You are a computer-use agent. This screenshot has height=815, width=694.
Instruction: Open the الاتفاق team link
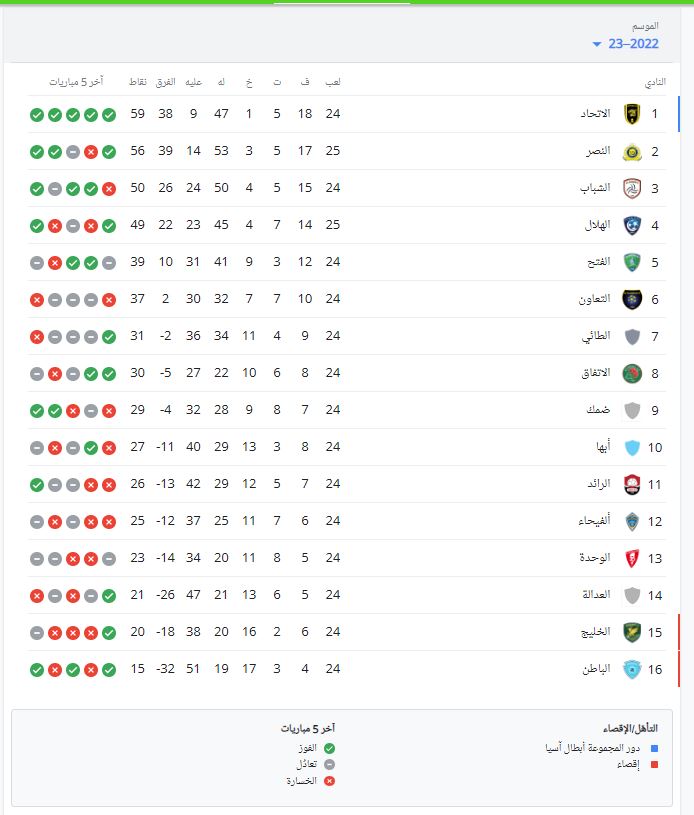pos(597,373)
